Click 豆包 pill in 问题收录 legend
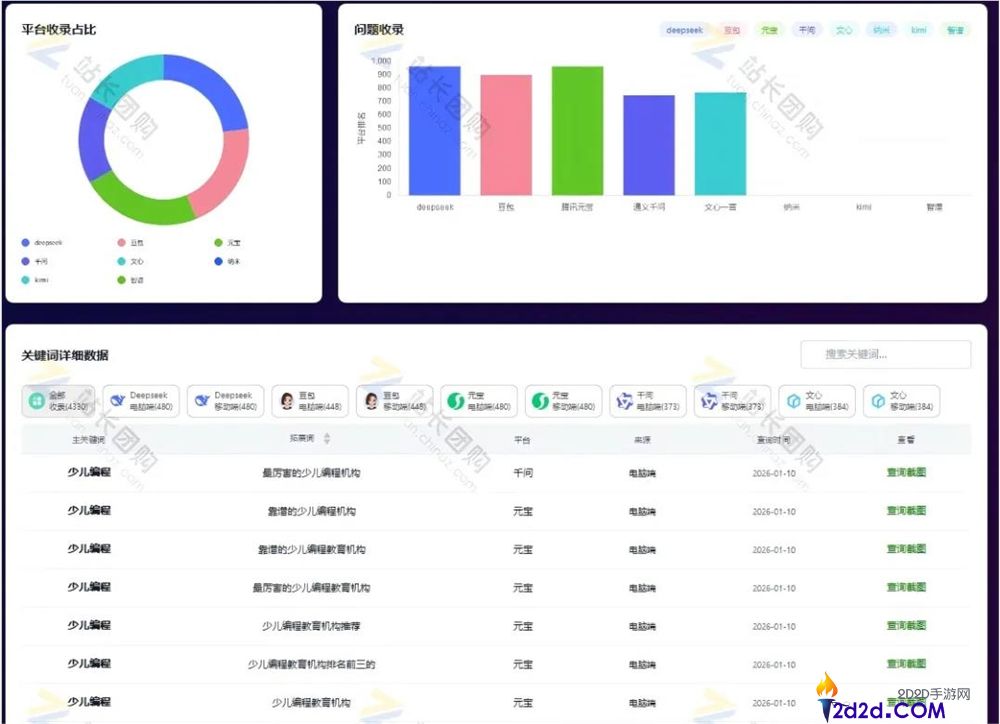This screenshot has width=1000, height=724. click(x=732, y=30)
